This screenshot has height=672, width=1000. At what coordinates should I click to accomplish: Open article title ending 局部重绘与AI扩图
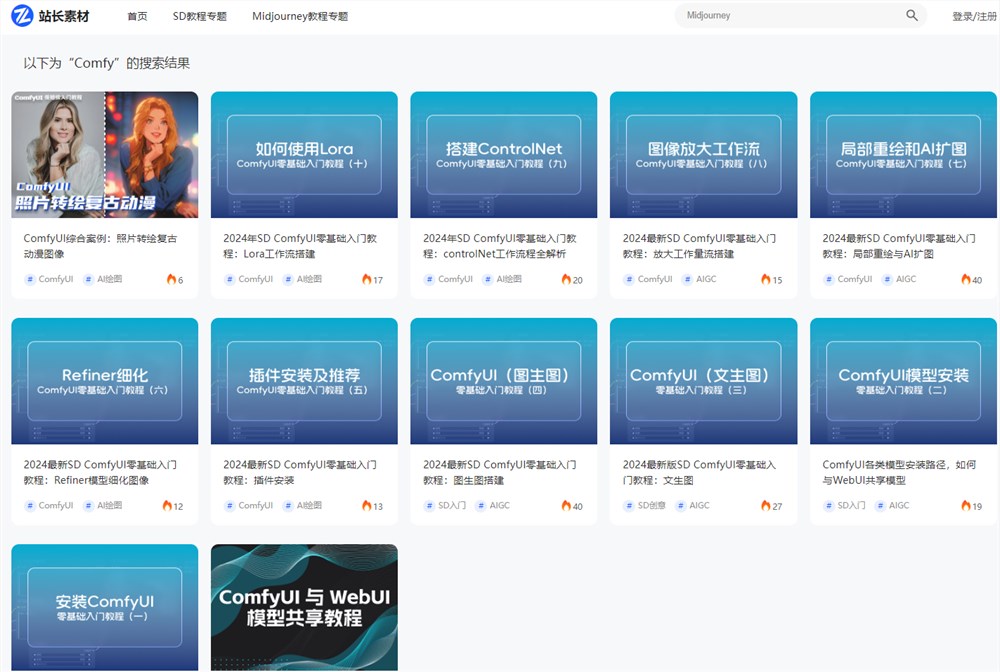pos(899,246)
